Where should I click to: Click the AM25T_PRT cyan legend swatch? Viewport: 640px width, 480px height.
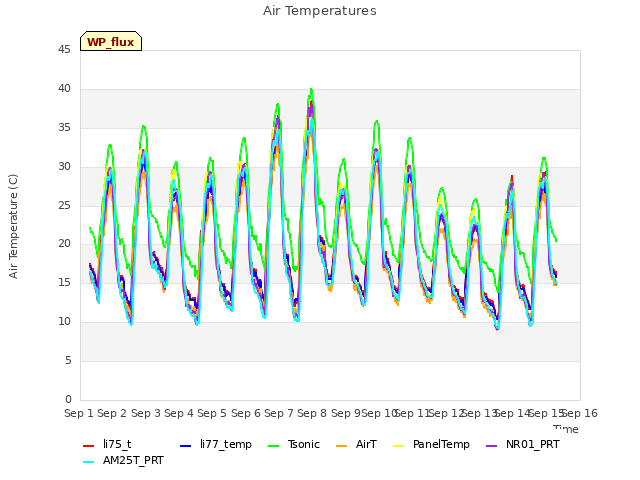[89, 462]
